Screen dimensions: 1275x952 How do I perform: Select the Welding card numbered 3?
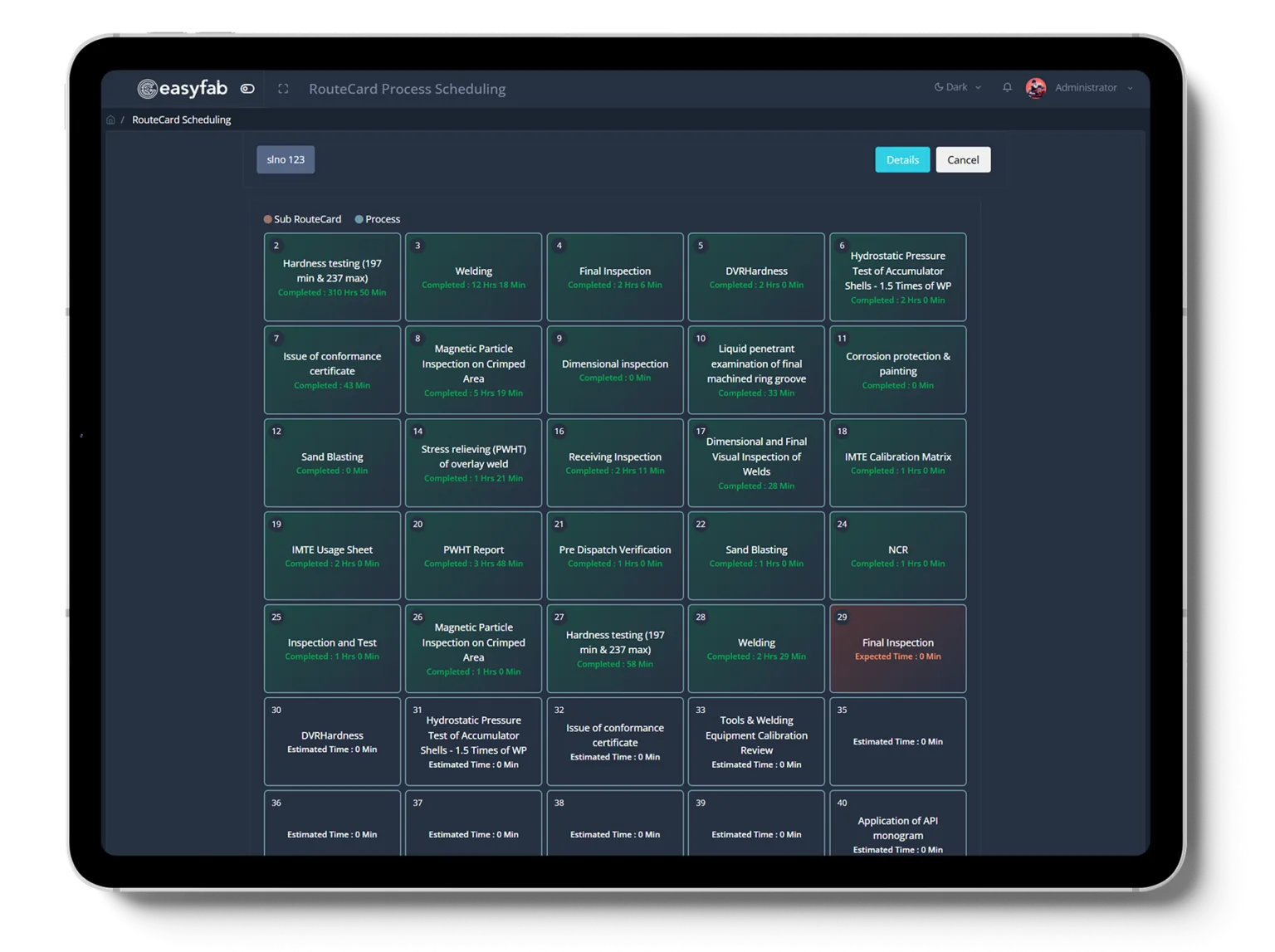point(473,277)
